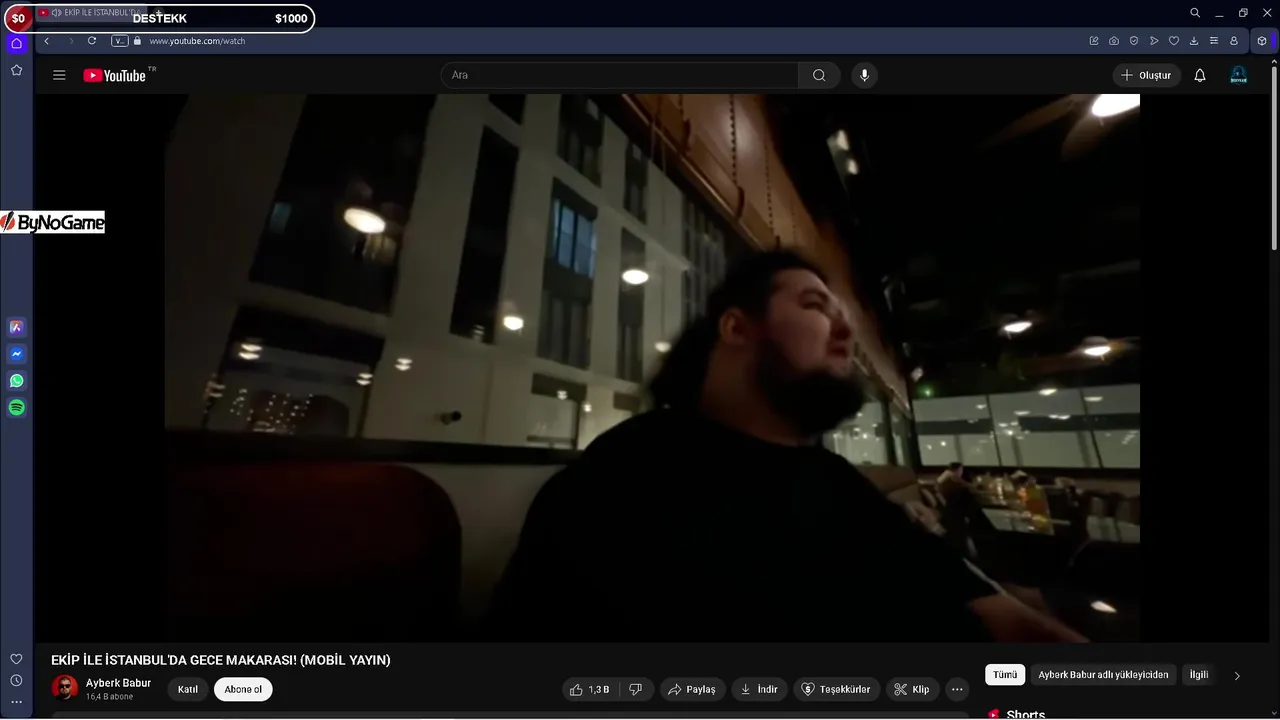Open the account avatar menu

[1238, 75]
